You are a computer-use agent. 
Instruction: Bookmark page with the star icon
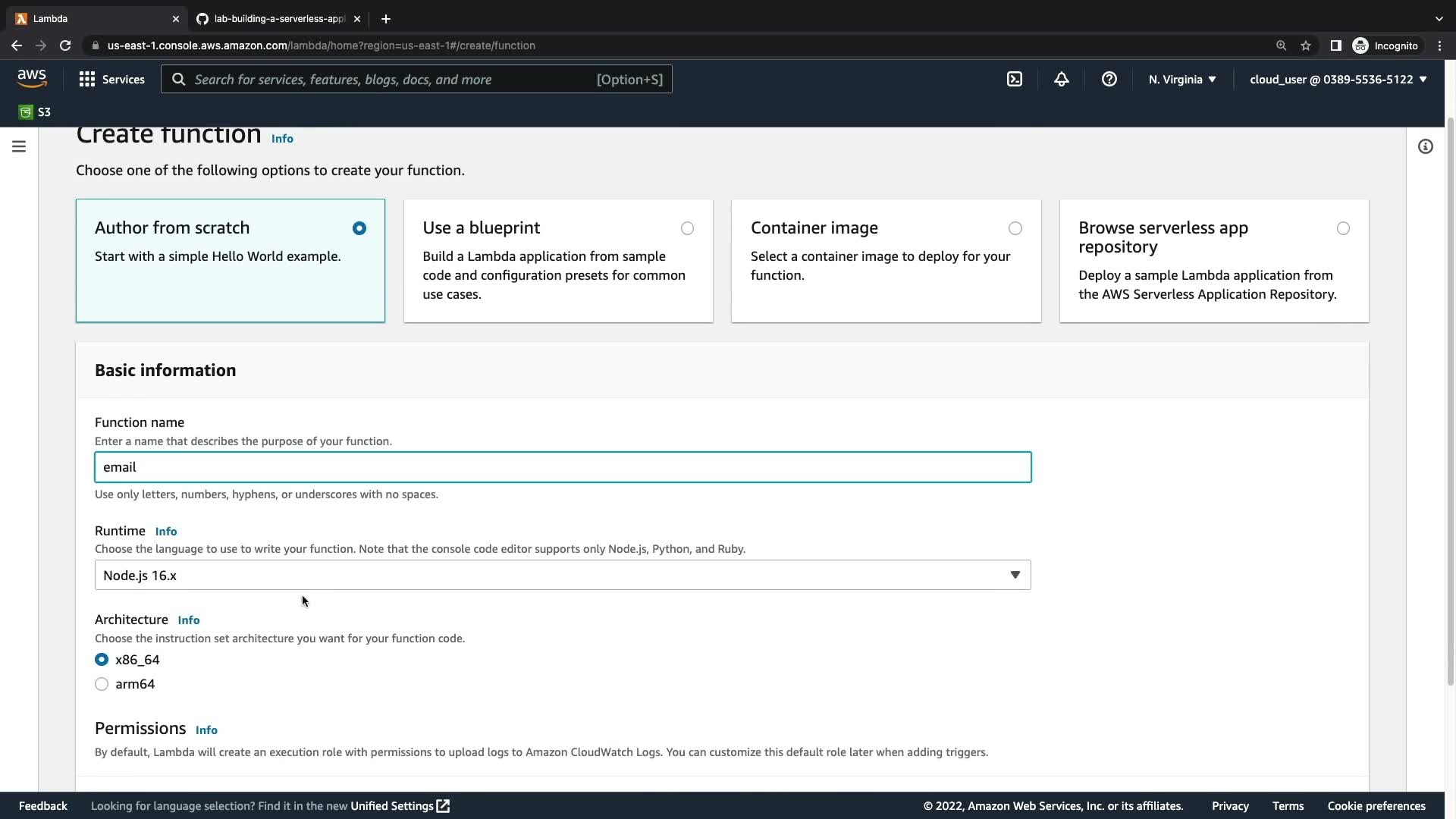1305,45
